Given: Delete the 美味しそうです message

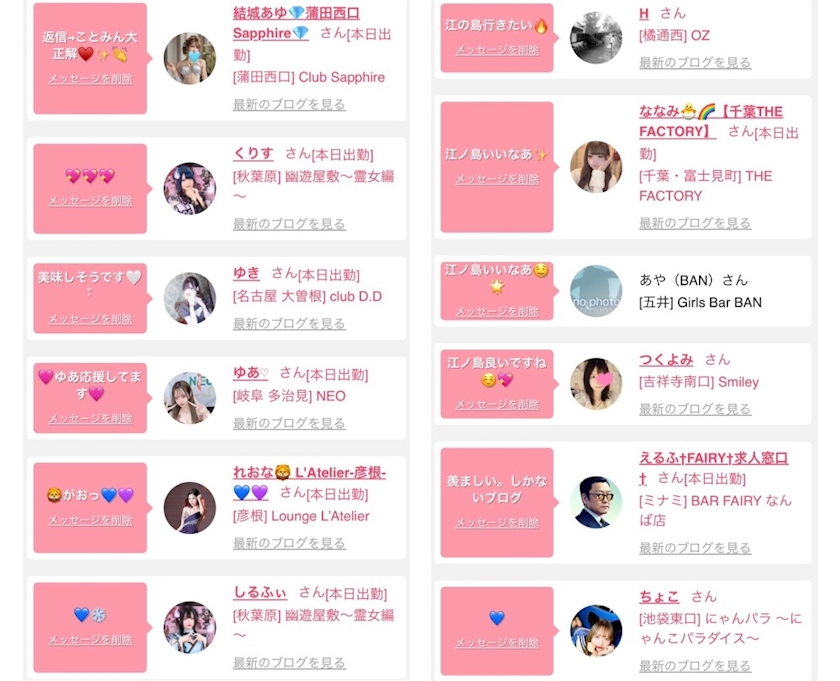Looking at the screenshot, I should point(90,319).
